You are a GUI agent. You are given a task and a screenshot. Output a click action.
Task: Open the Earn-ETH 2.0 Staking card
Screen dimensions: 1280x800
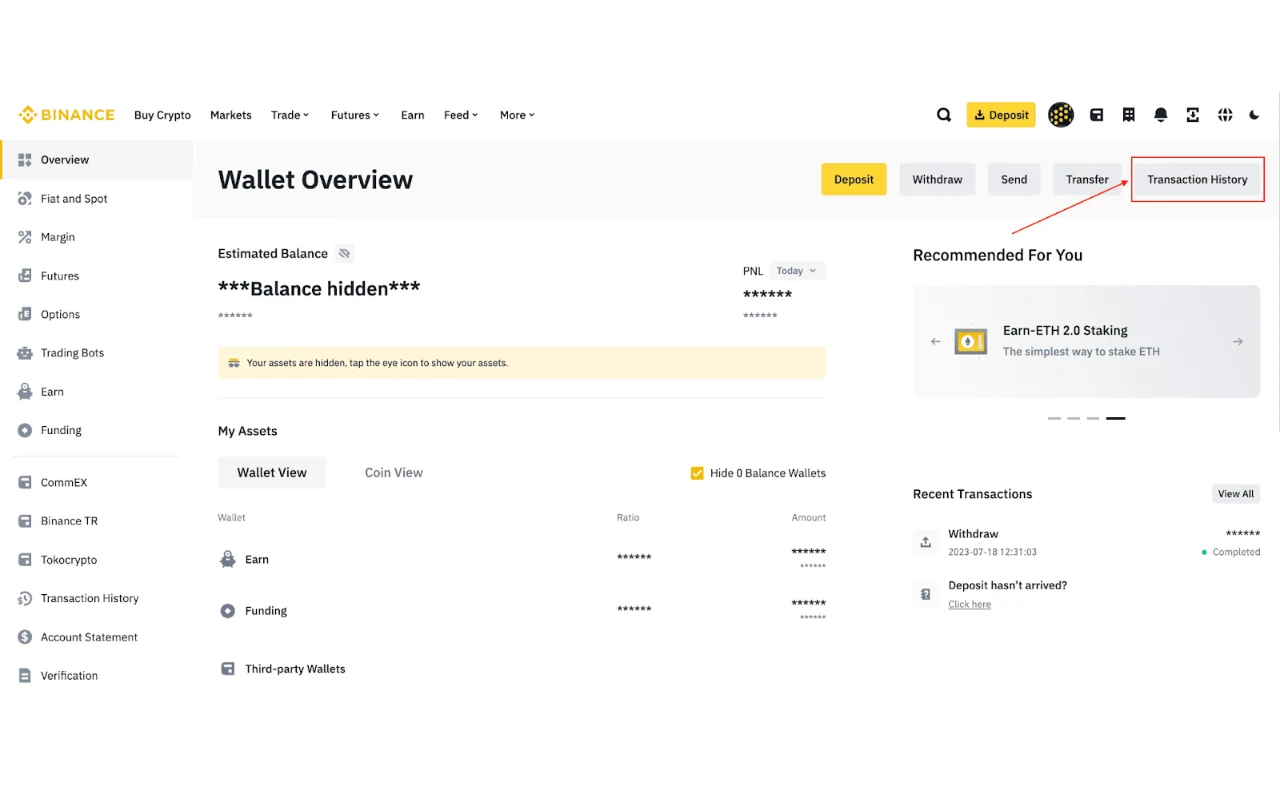coord(1087,341)
